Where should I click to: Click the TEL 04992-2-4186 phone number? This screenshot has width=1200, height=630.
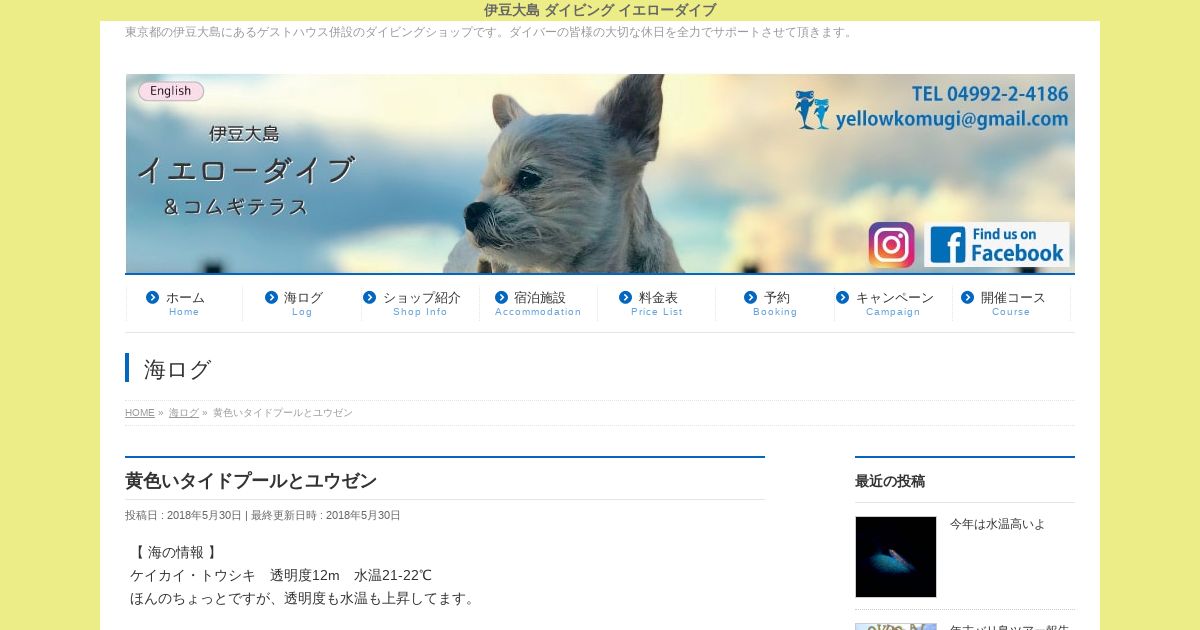point(990,94)
